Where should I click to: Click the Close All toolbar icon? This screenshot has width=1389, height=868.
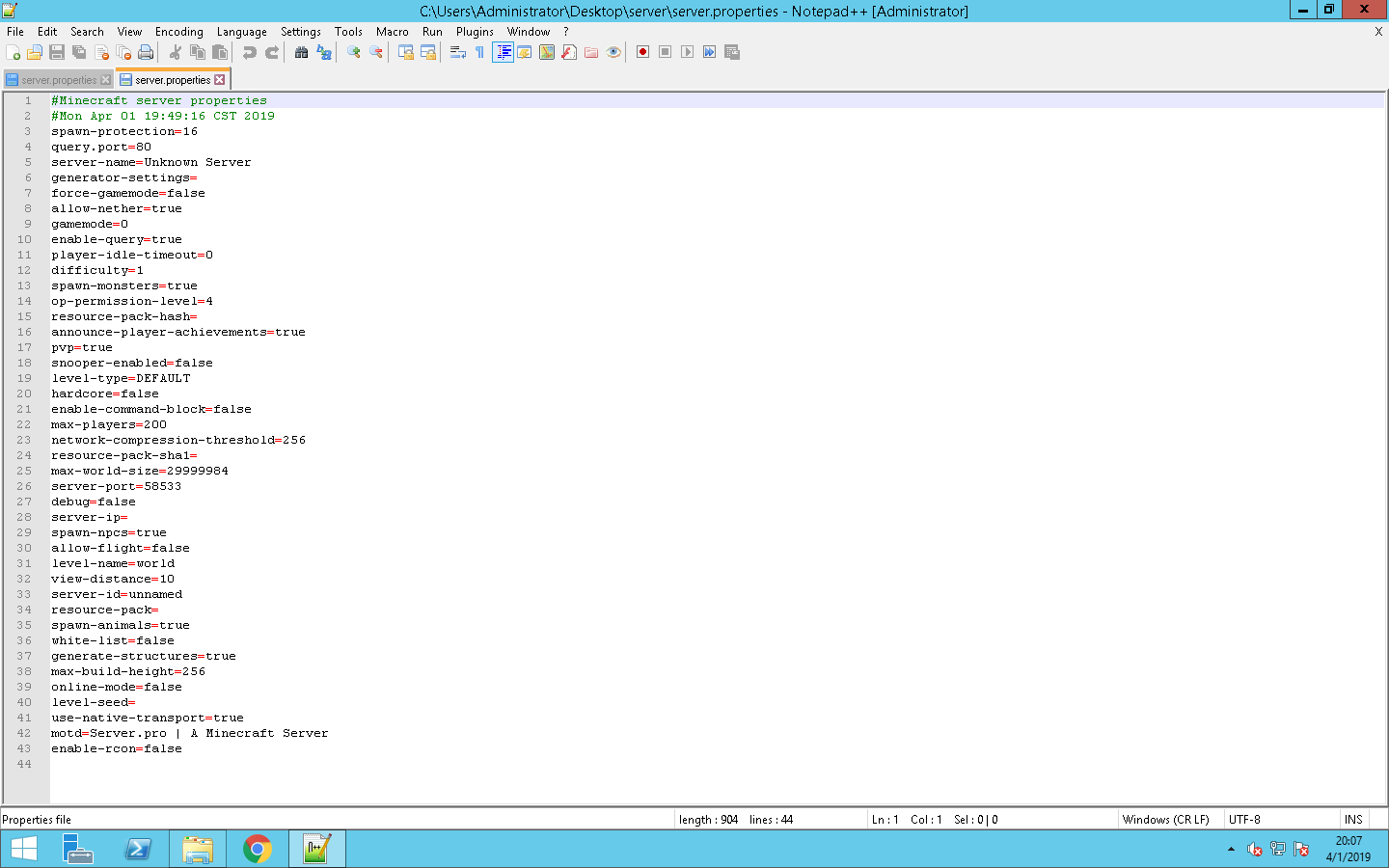coord(123,52)
